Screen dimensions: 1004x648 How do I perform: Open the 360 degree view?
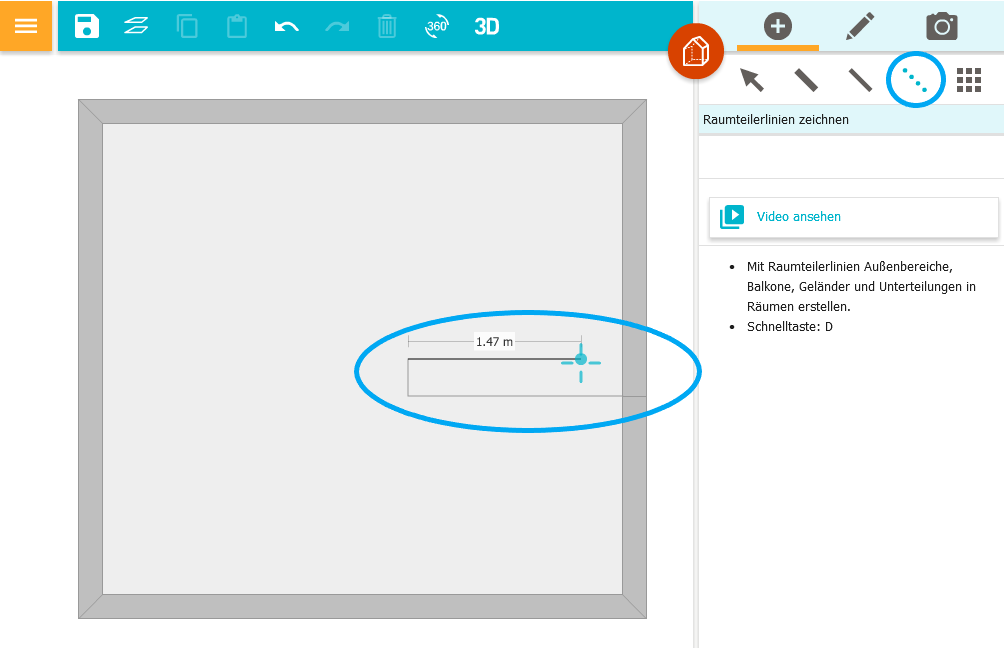[x=437, y=26]
